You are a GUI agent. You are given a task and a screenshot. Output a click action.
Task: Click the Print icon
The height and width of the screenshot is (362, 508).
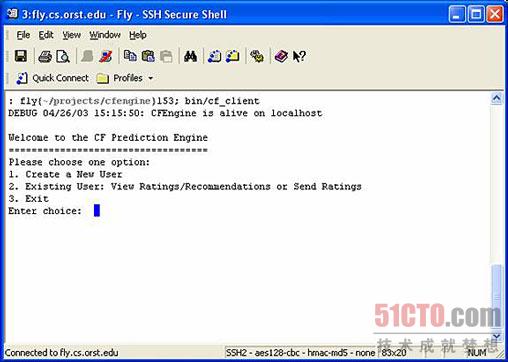45,56
